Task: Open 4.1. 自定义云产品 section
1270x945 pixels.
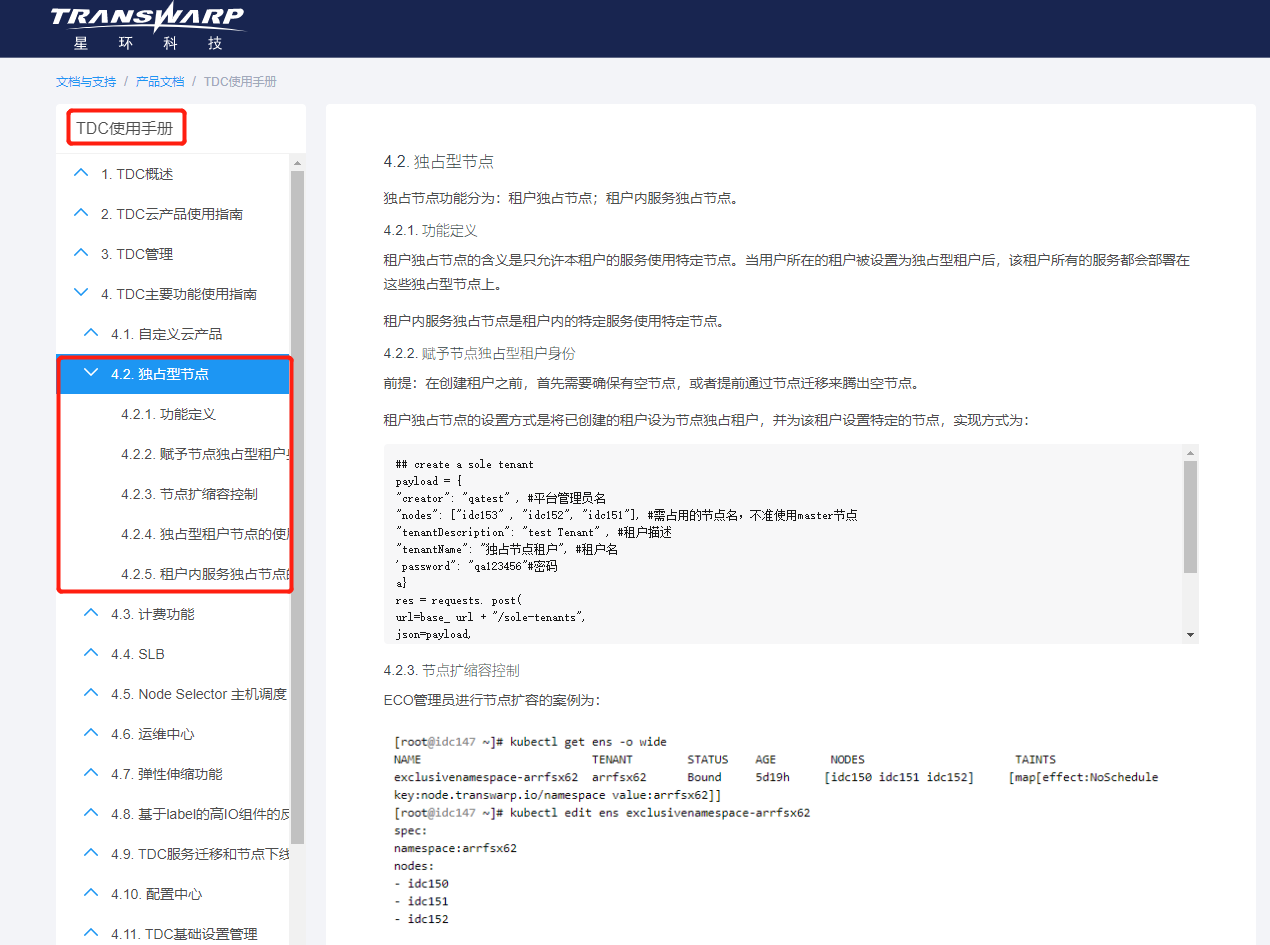Action: pyautogui.click(x=166, y=334)
